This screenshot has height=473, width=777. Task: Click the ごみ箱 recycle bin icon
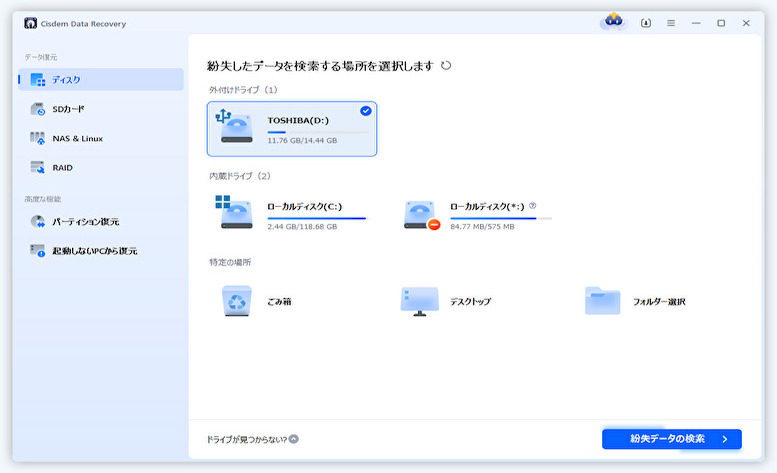[236, 301]
